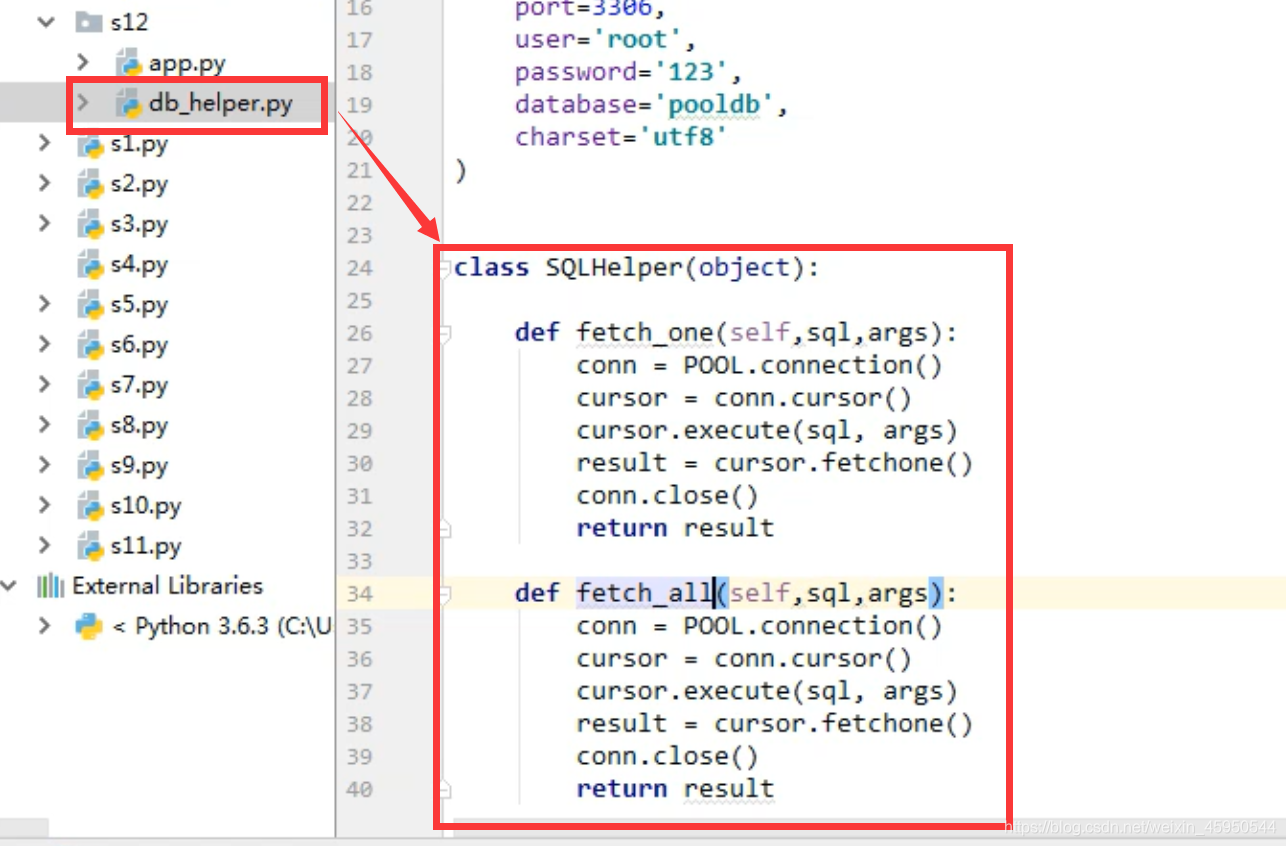Screen dimensions: 1286x846
Task: Click the s4.py Python file icon
Action: 91,265
